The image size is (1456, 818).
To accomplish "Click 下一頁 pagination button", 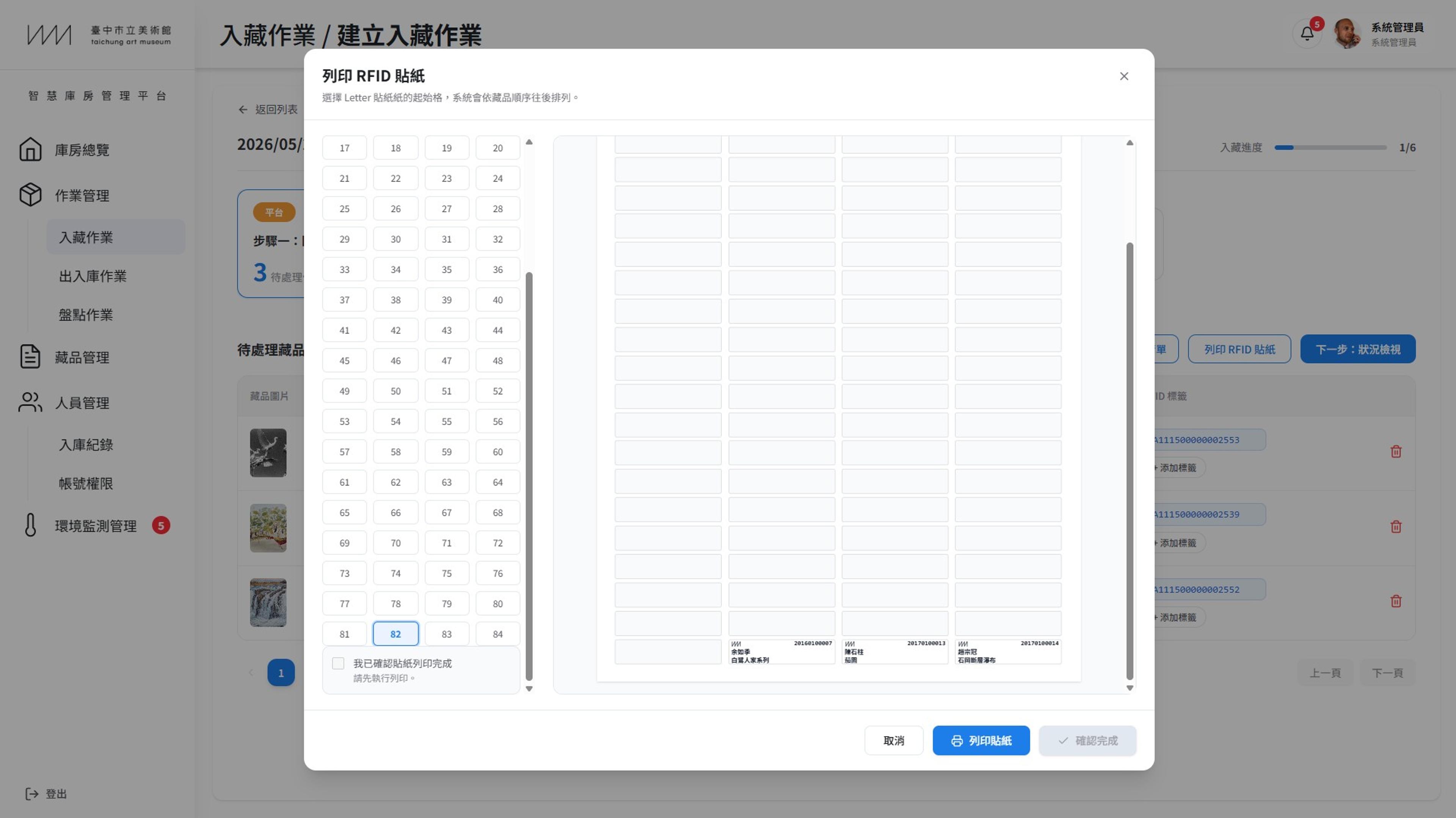I will [x=1387, y=673].
